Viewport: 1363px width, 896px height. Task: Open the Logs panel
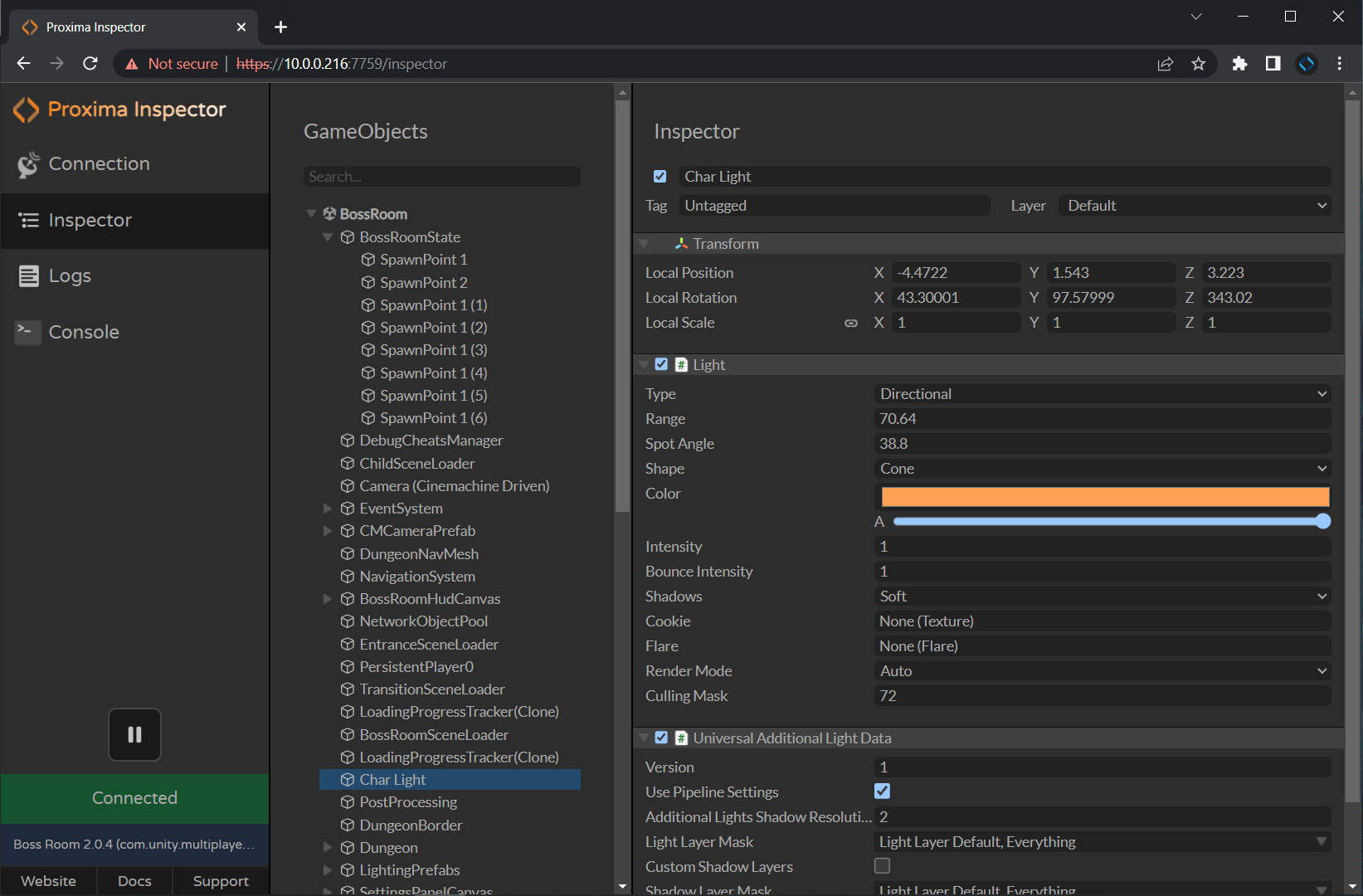pos(70,275)
